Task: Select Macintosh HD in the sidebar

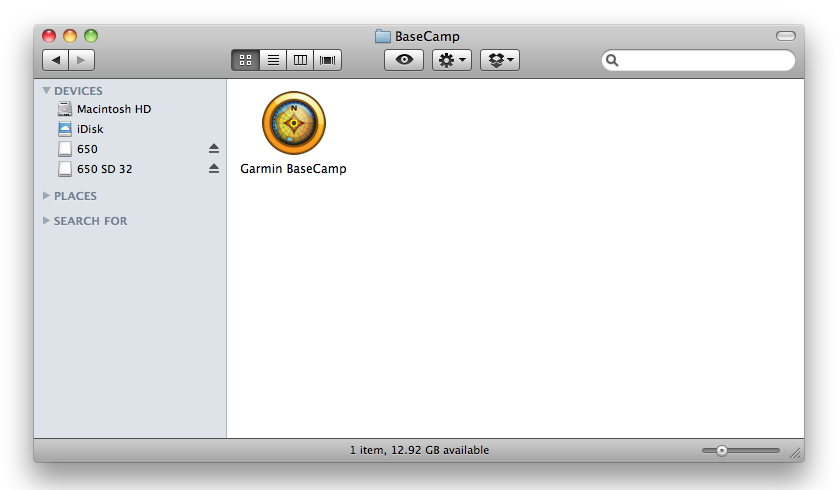Action: point(113,109)
